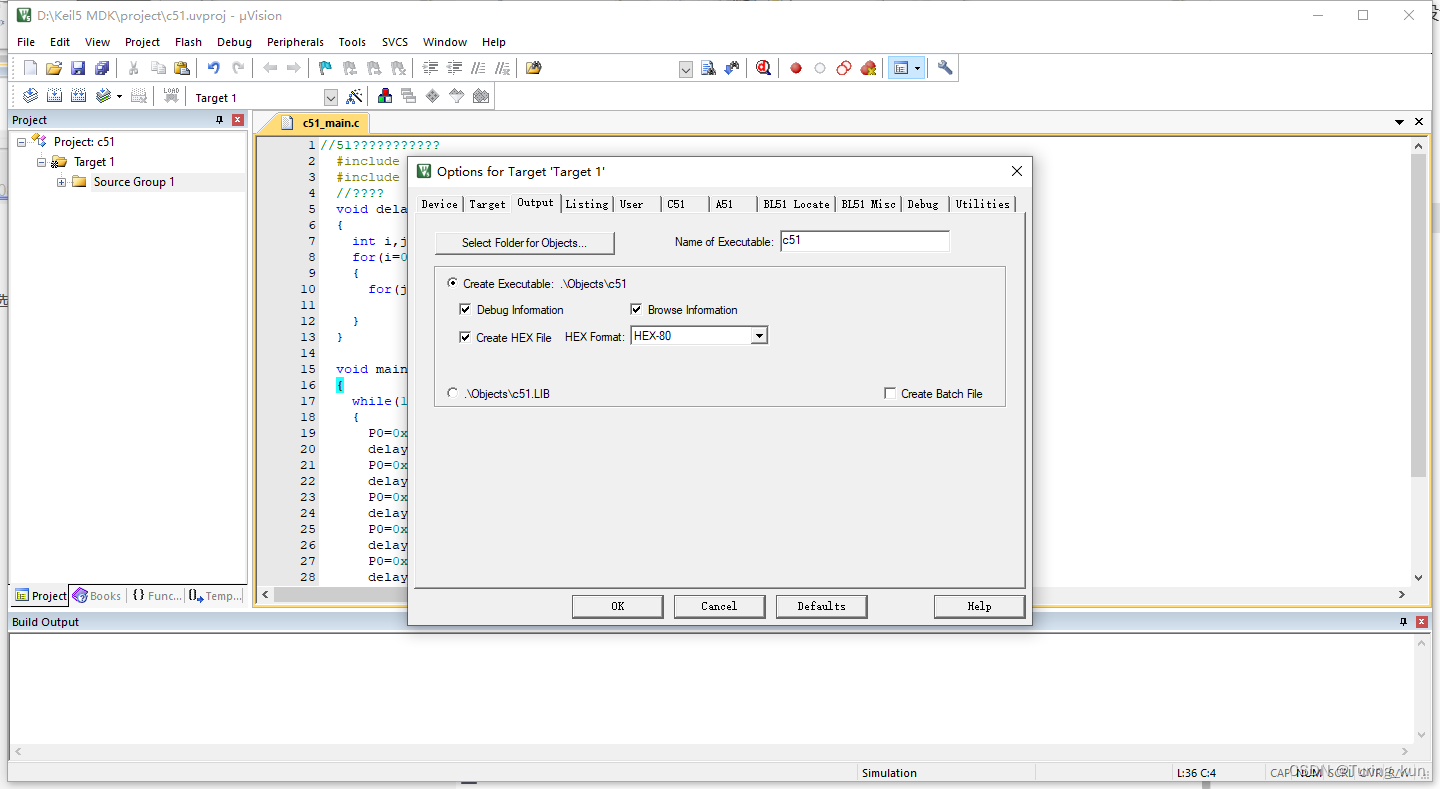Open the editor tab list arrow

click(x=1400, y=122)
